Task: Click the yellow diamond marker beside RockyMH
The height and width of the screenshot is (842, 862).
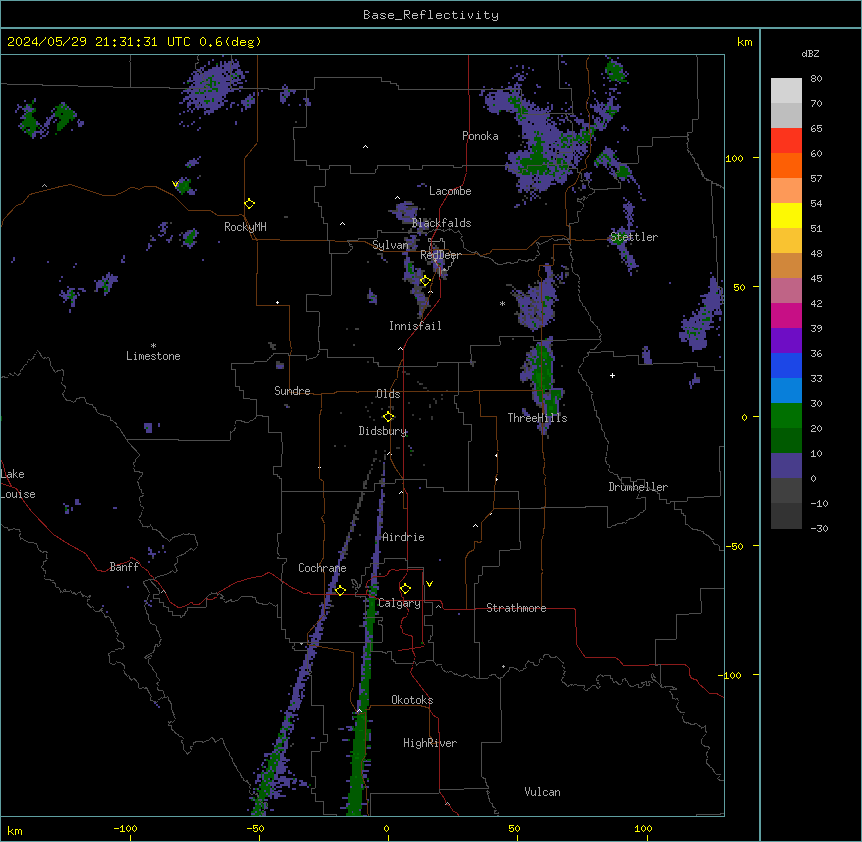Action: [250, 204]
